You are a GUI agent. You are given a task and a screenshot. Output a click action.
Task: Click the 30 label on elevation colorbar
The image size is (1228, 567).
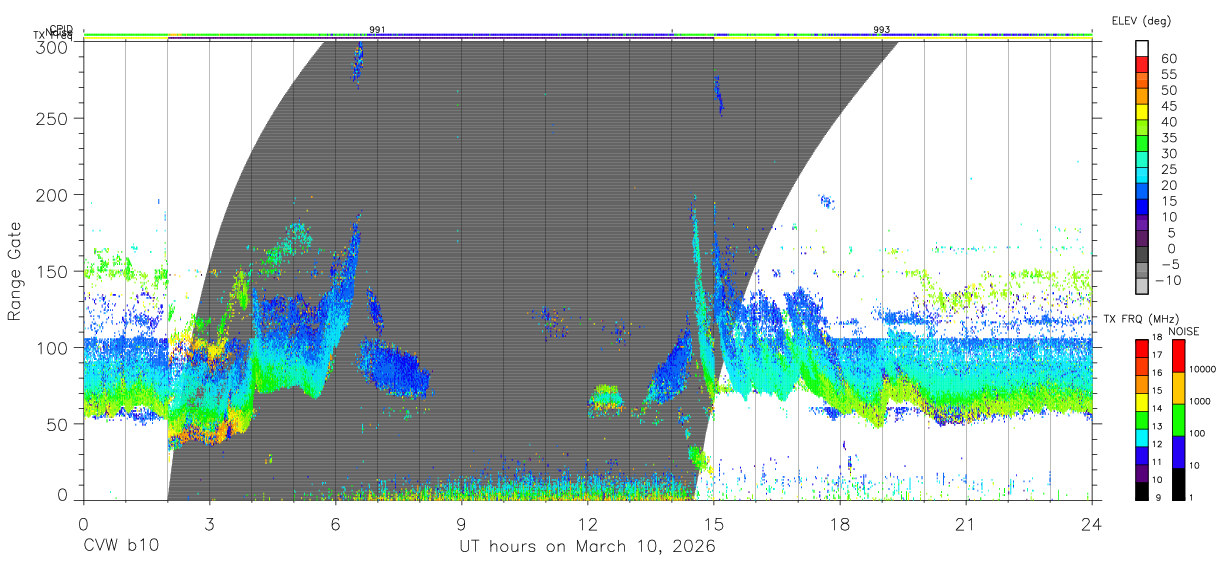(x=1169, y=153)
